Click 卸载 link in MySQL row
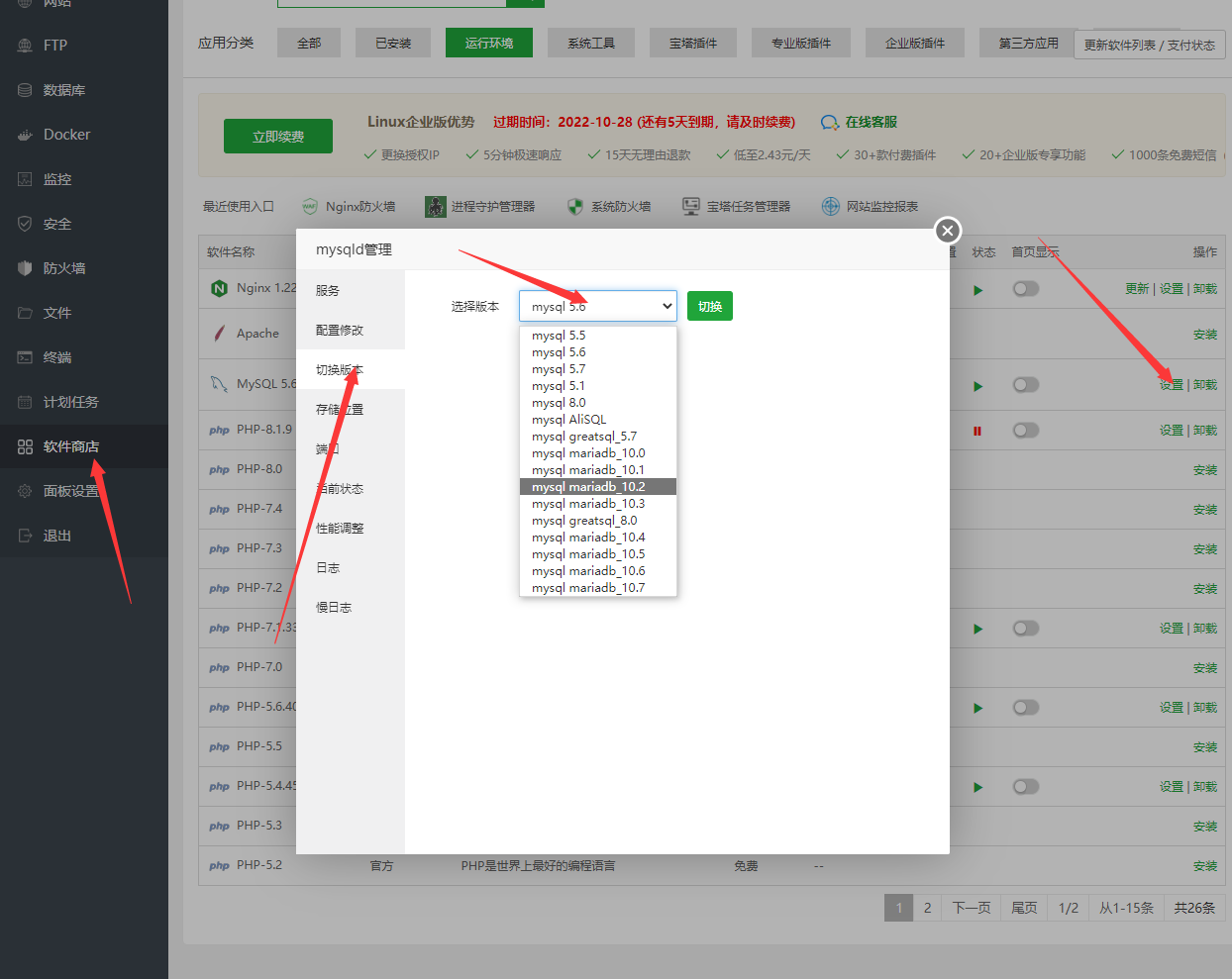Screen dimensions: 1232x979 [1205, 385]
